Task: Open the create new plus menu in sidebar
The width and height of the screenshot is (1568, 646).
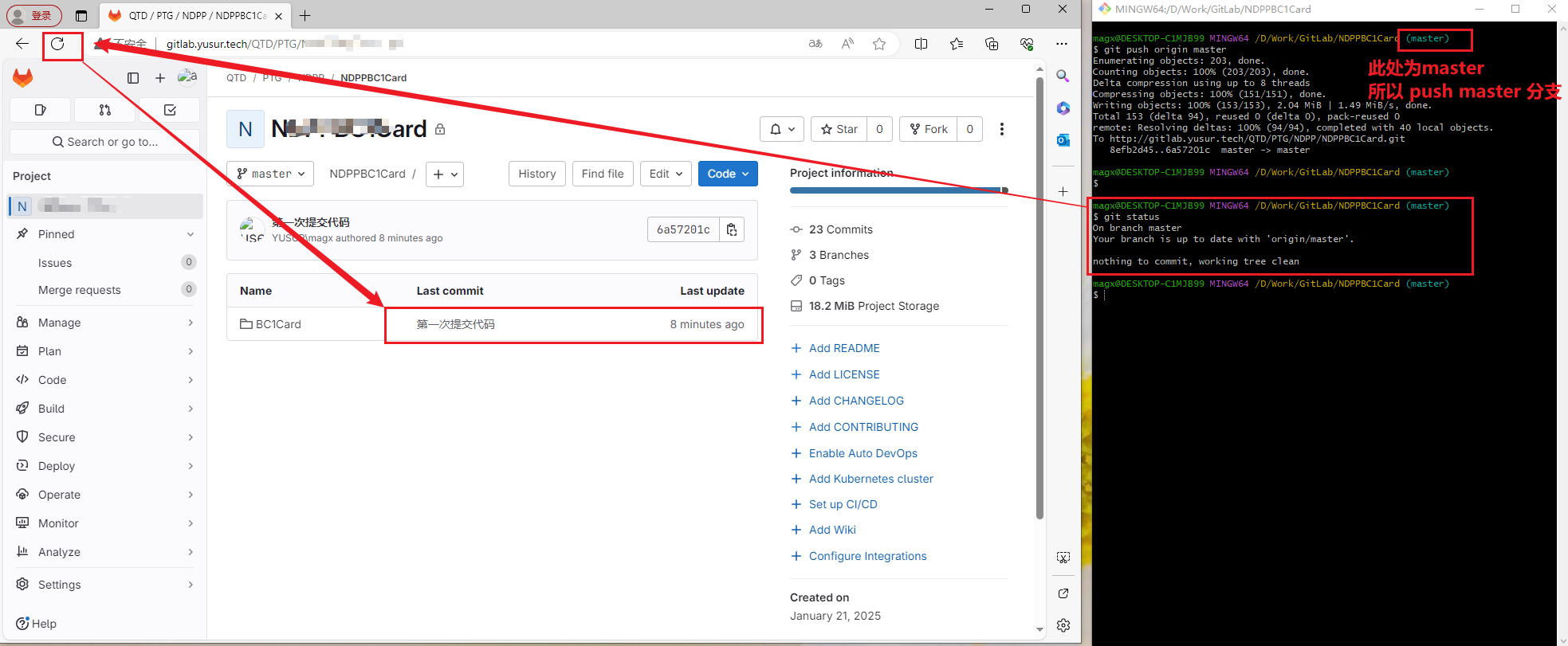Action: tap(160, 77)
